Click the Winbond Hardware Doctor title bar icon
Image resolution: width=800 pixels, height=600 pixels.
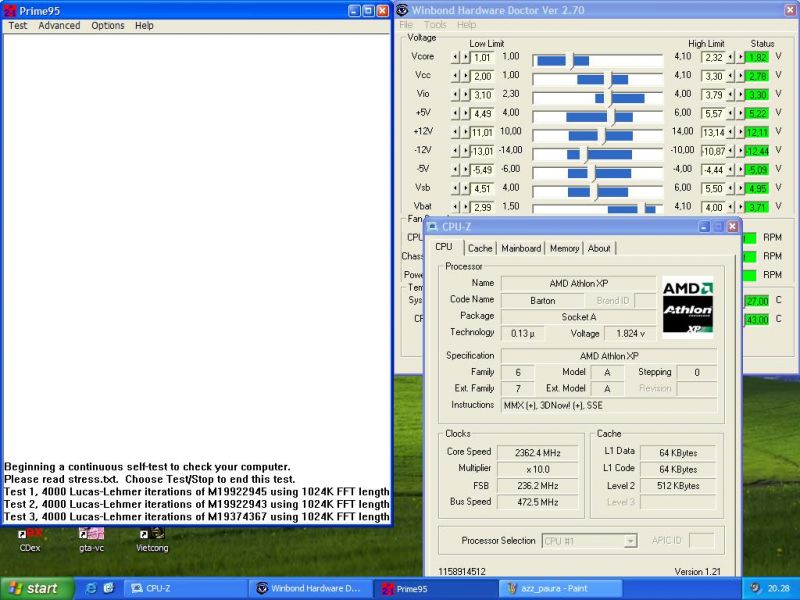point(403,10)
